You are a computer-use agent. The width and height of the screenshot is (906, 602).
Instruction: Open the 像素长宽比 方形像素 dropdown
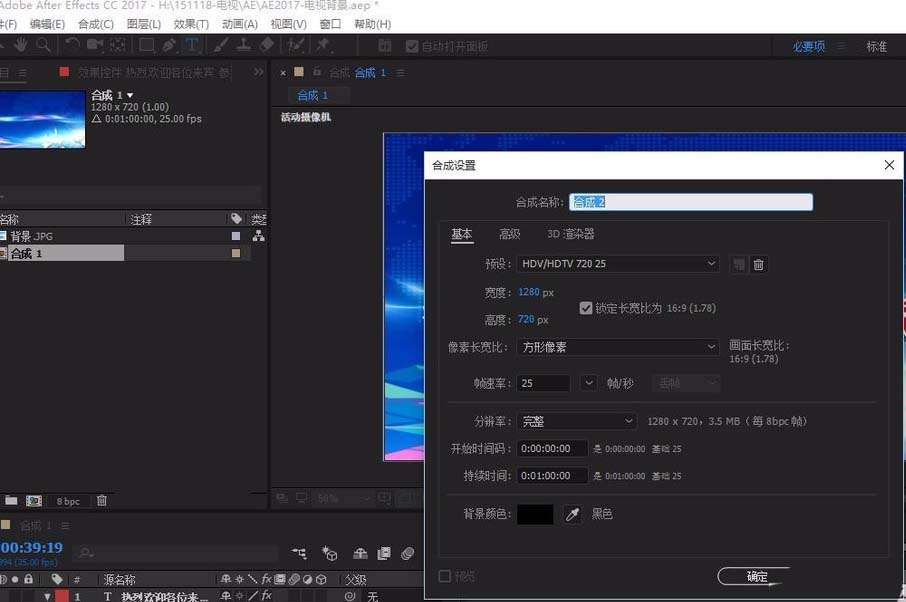click(x=617, y=345)
